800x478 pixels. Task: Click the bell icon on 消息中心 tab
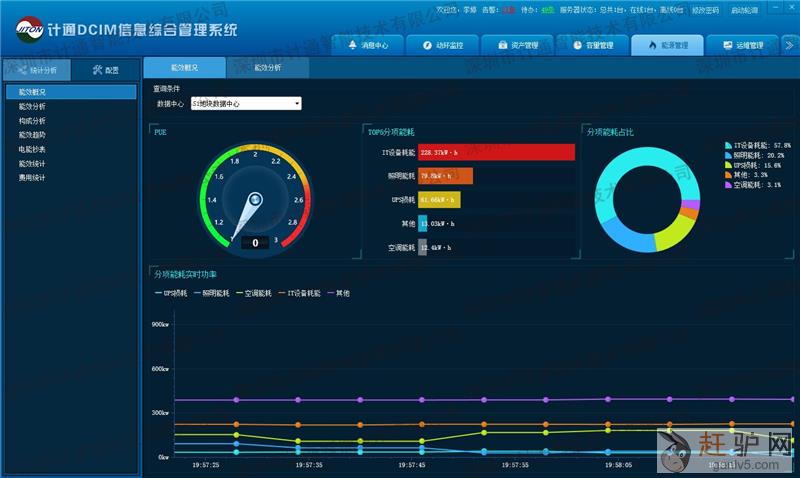(x=352, y=45)
